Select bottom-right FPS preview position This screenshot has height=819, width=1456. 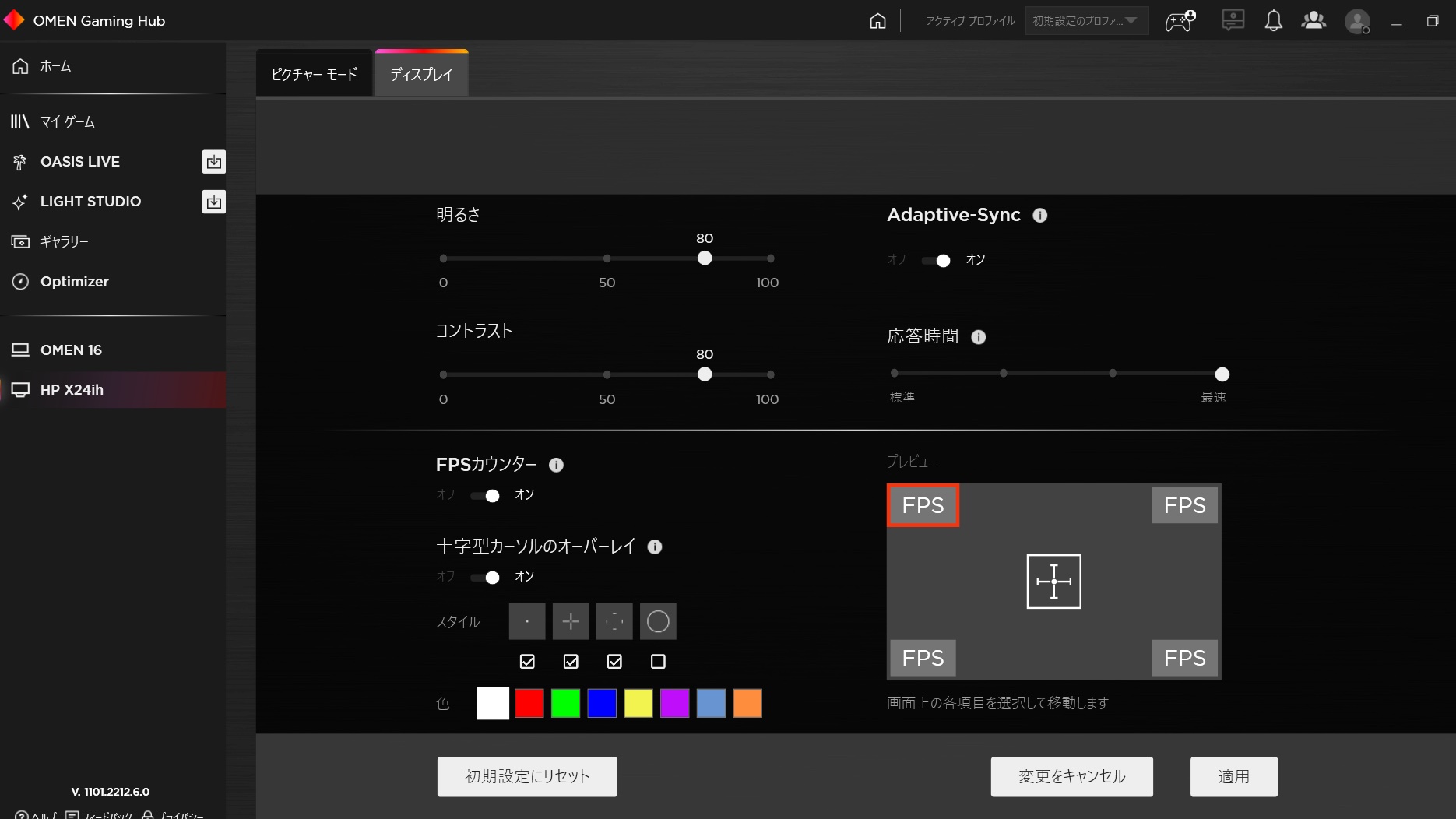[x=1184, y=658]
